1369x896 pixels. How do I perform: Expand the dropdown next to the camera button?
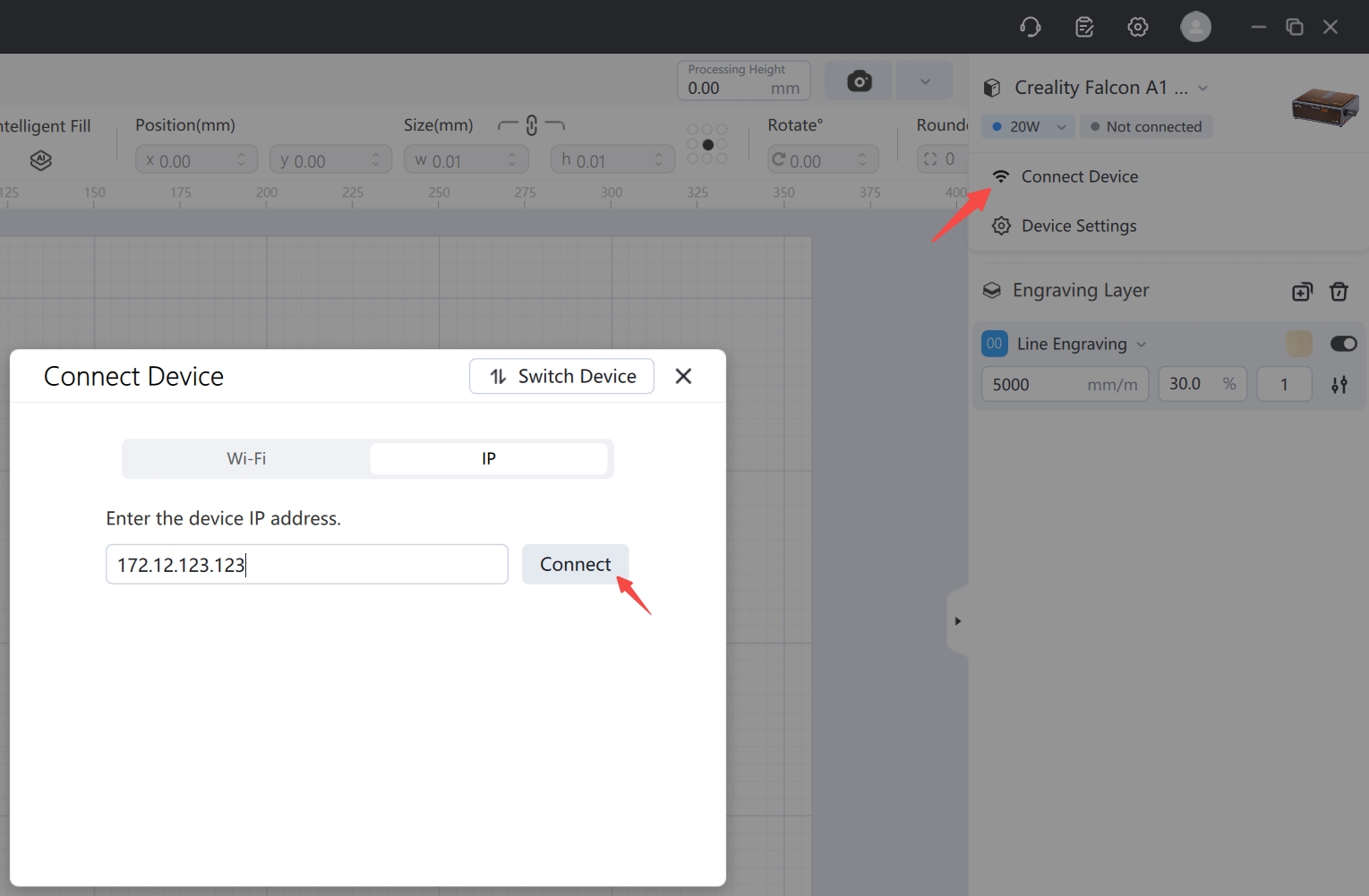click(925, 81)
